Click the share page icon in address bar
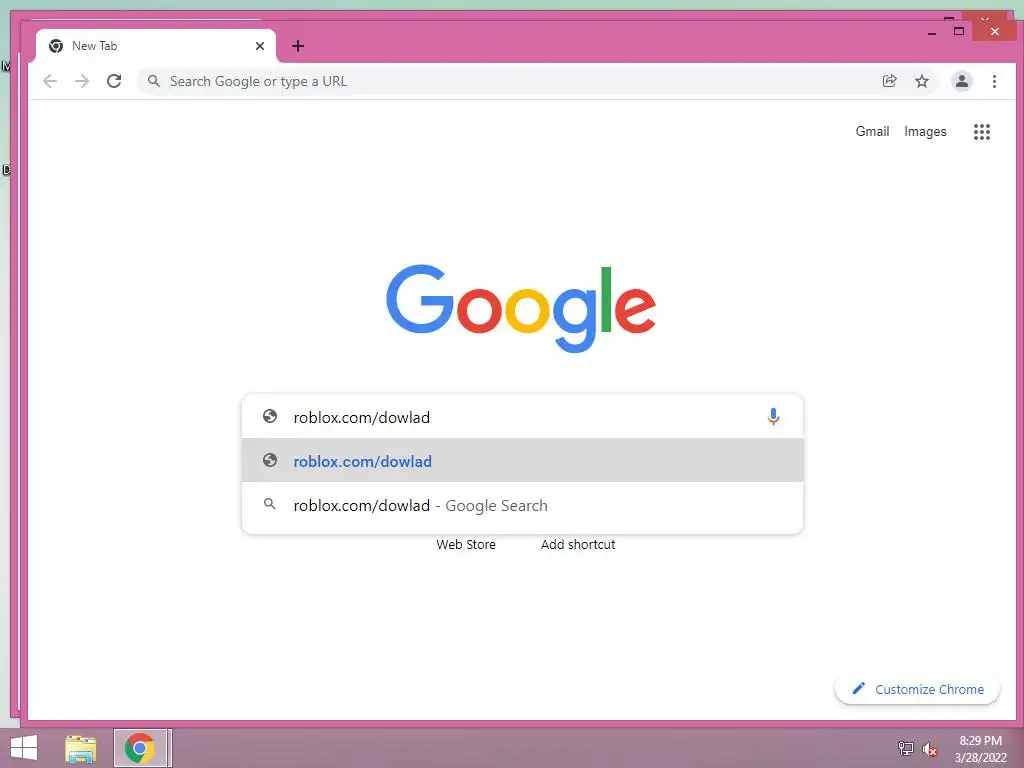 click(889, 81)
